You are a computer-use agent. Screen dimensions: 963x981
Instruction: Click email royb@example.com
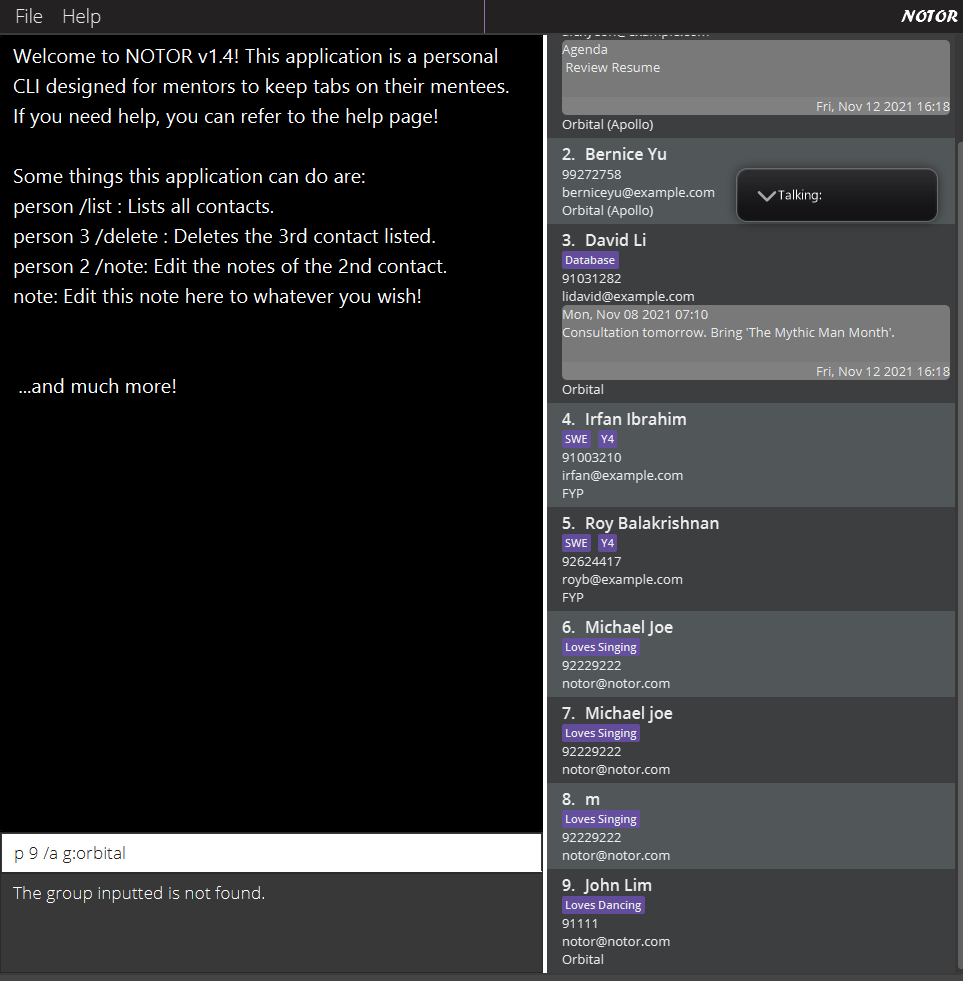(623, 579)
